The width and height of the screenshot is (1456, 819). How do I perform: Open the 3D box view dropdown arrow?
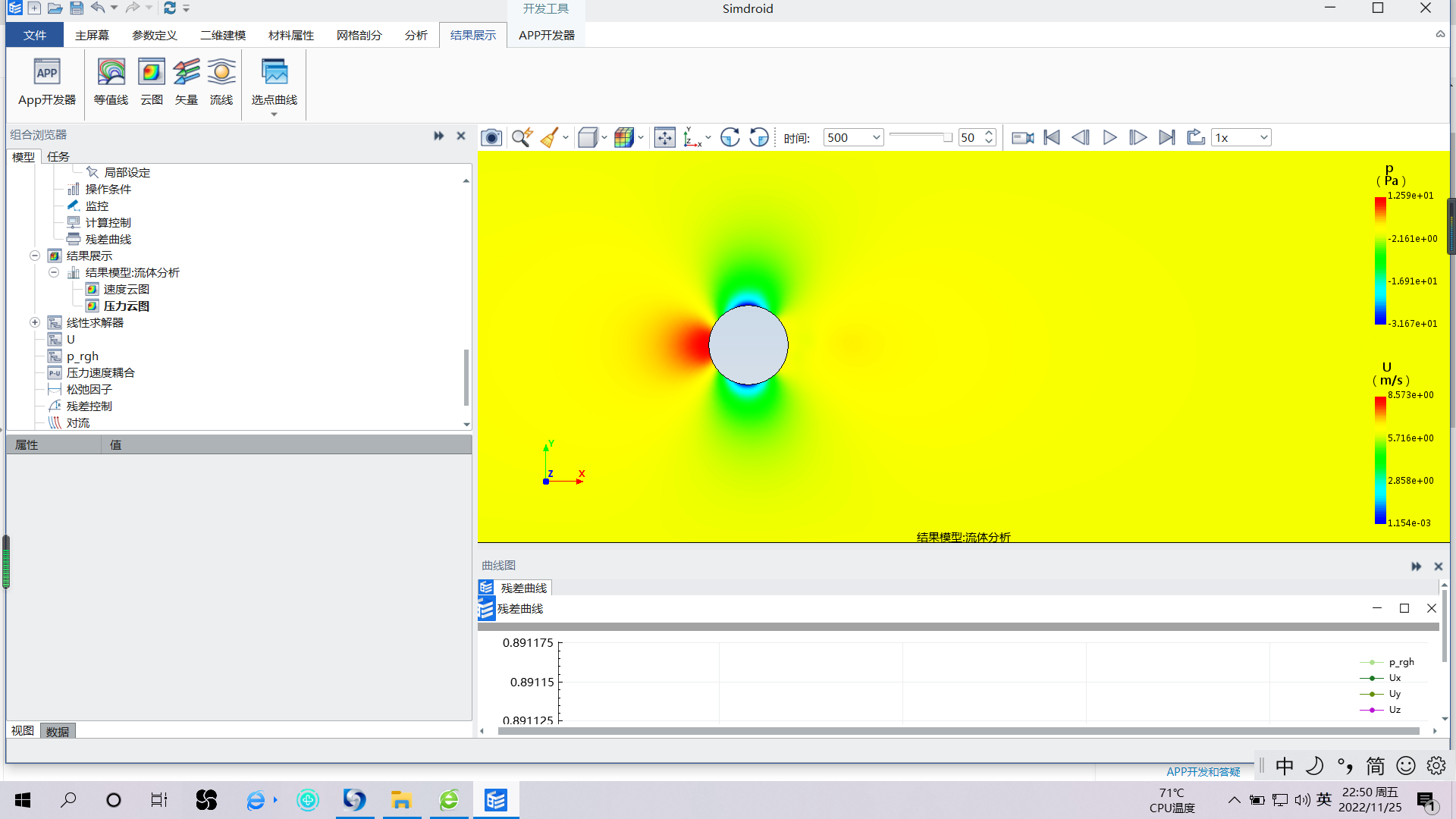click(604, 137)
